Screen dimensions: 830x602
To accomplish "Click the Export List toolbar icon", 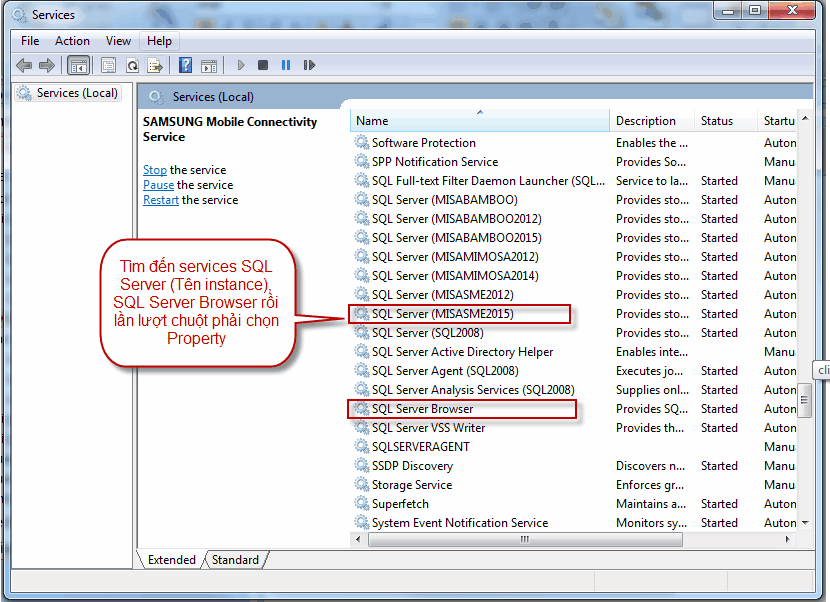I will pos(155,66).
